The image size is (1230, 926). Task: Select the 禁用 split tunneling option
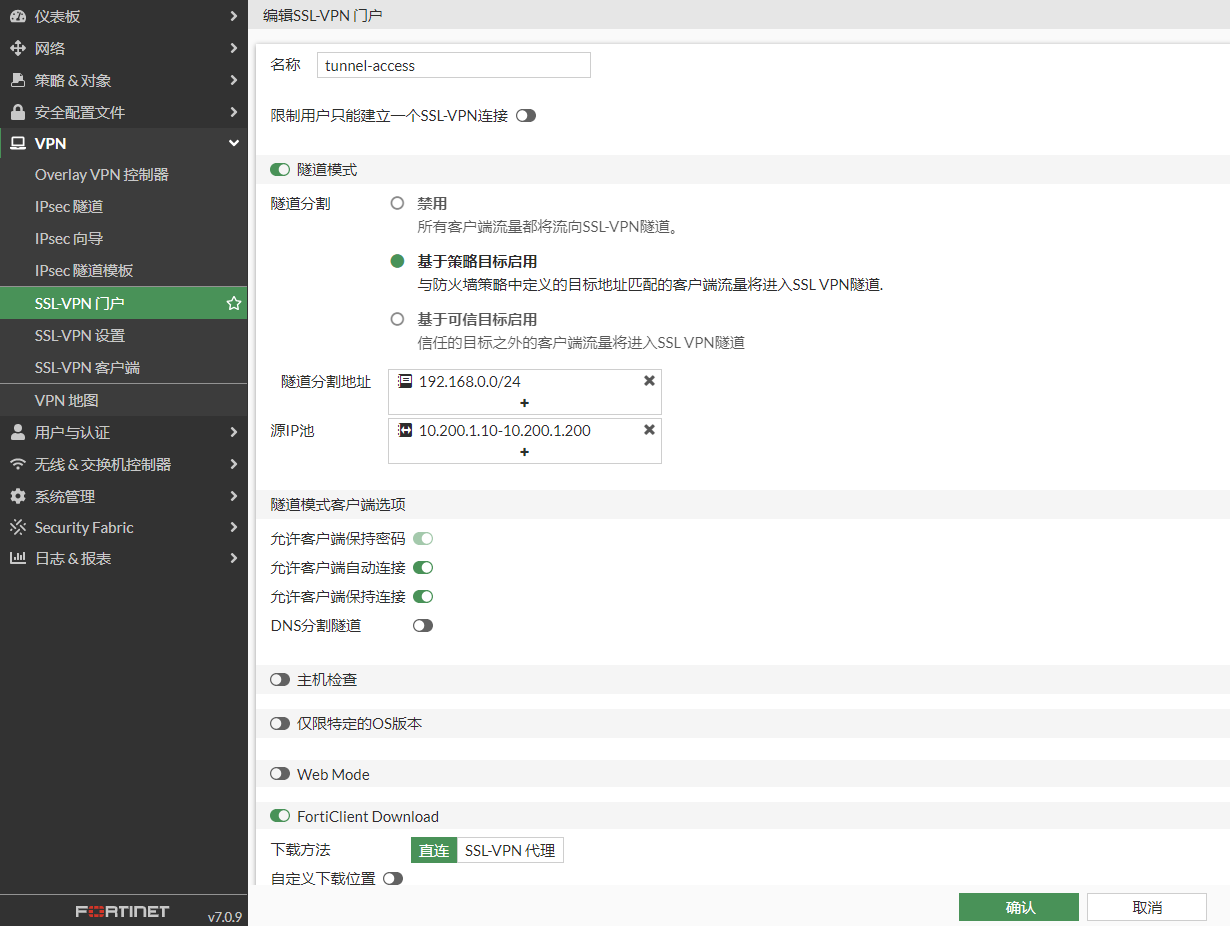397,203
